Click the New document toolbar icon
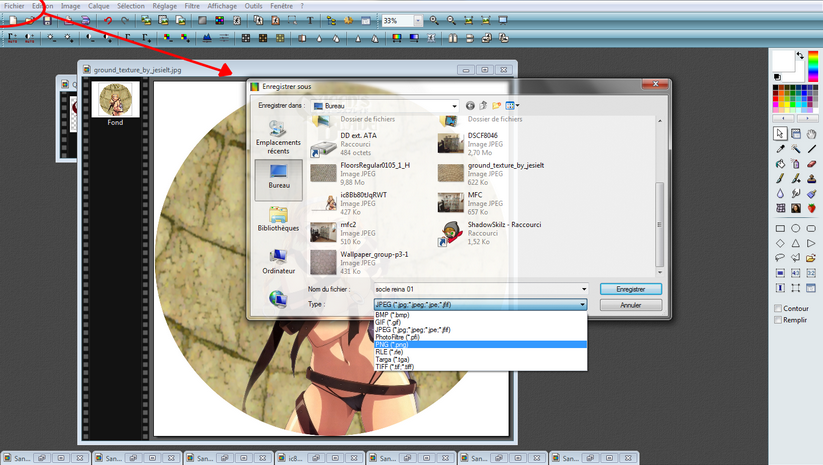 13,20
